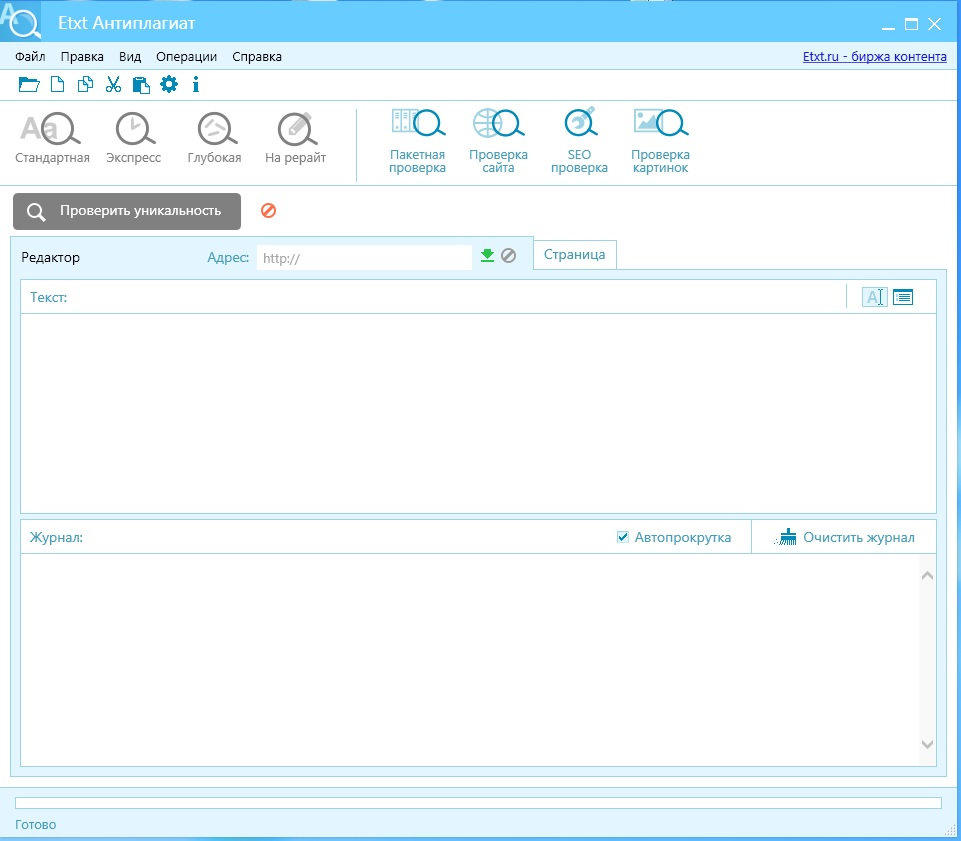Click the Адрес http:// input field
Screen dimensions: 961x841
[x=364, y=258]
